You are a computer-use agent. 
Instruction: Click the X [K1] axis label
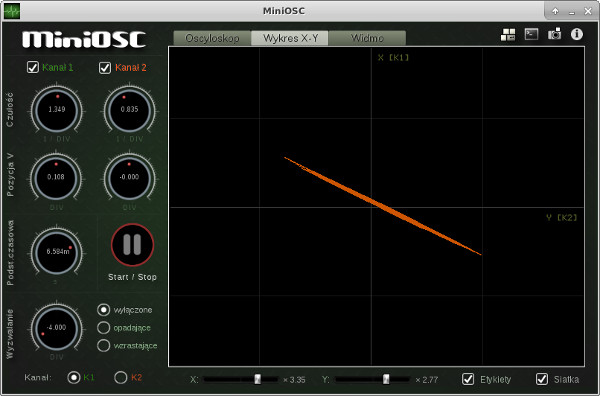tap(393, 58)
